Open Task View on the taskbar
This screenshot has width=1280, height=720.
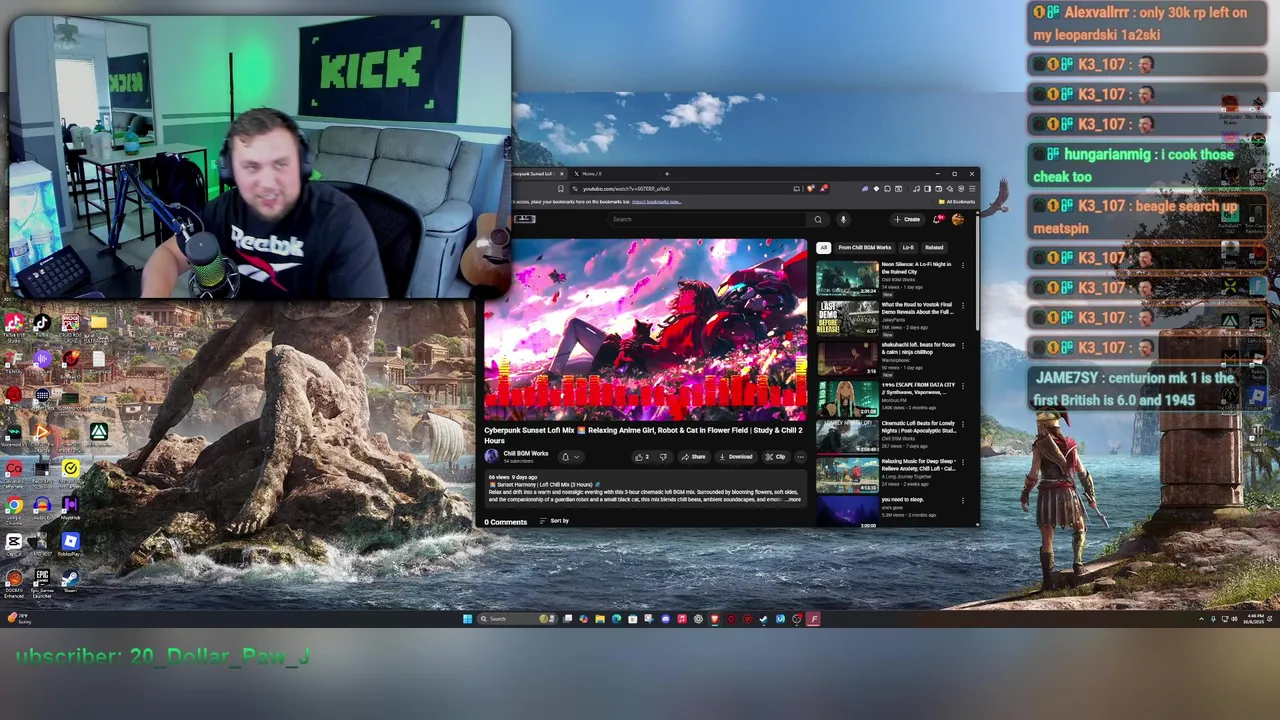[567, 619]
